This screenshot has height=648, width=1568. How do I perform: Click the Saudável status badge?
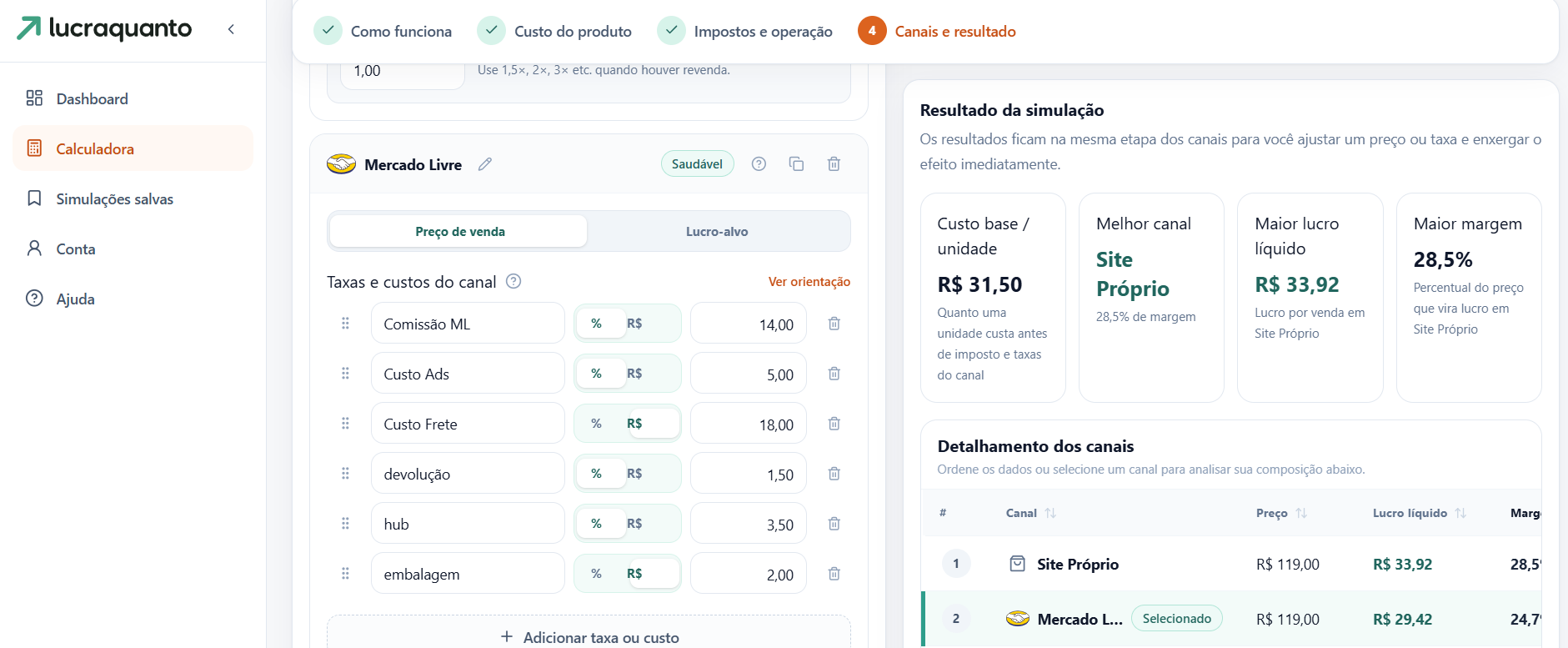click(697, 163)
